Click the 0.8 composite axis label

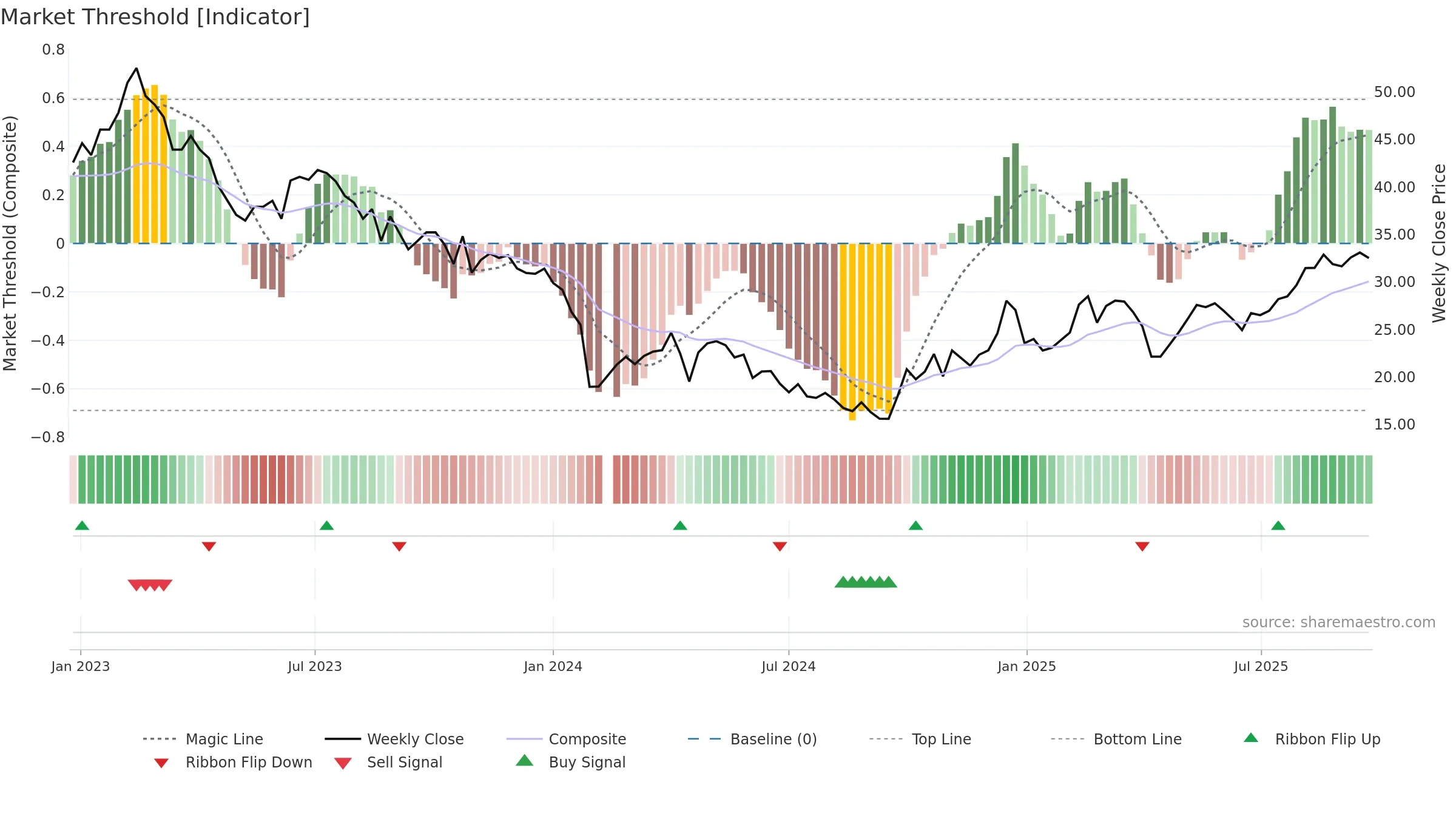pyautogui.click(x=53, y=50)
